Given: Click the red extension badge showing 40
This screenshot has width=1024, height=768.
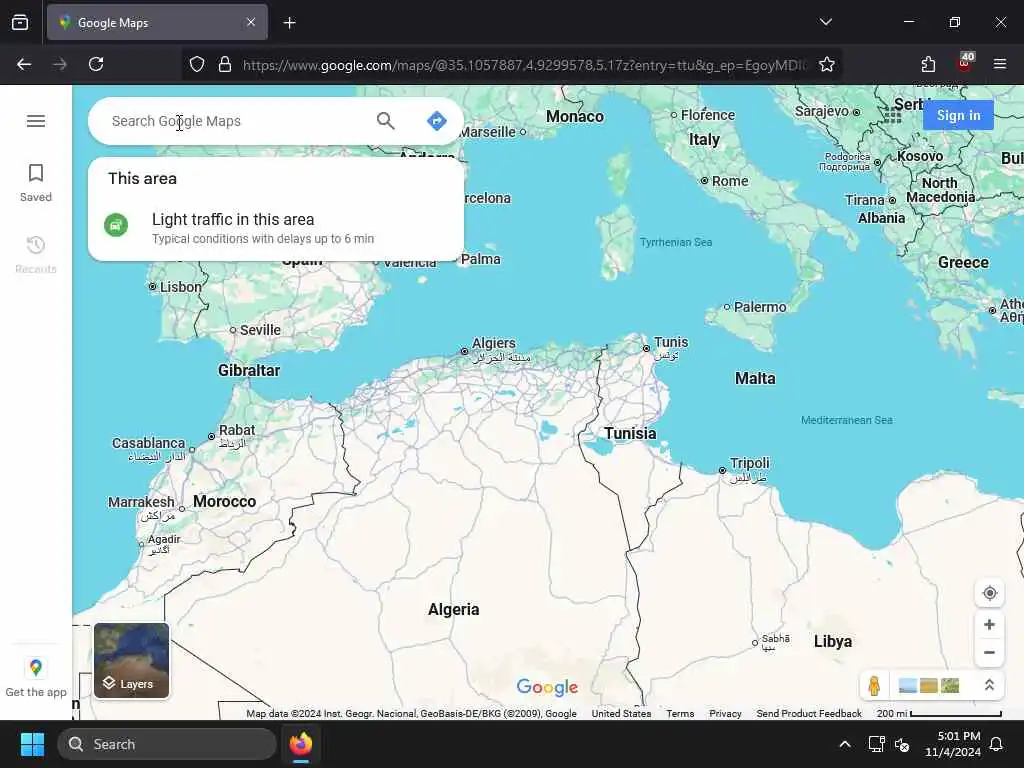Looking at the screenshot, I should [965, 63].
